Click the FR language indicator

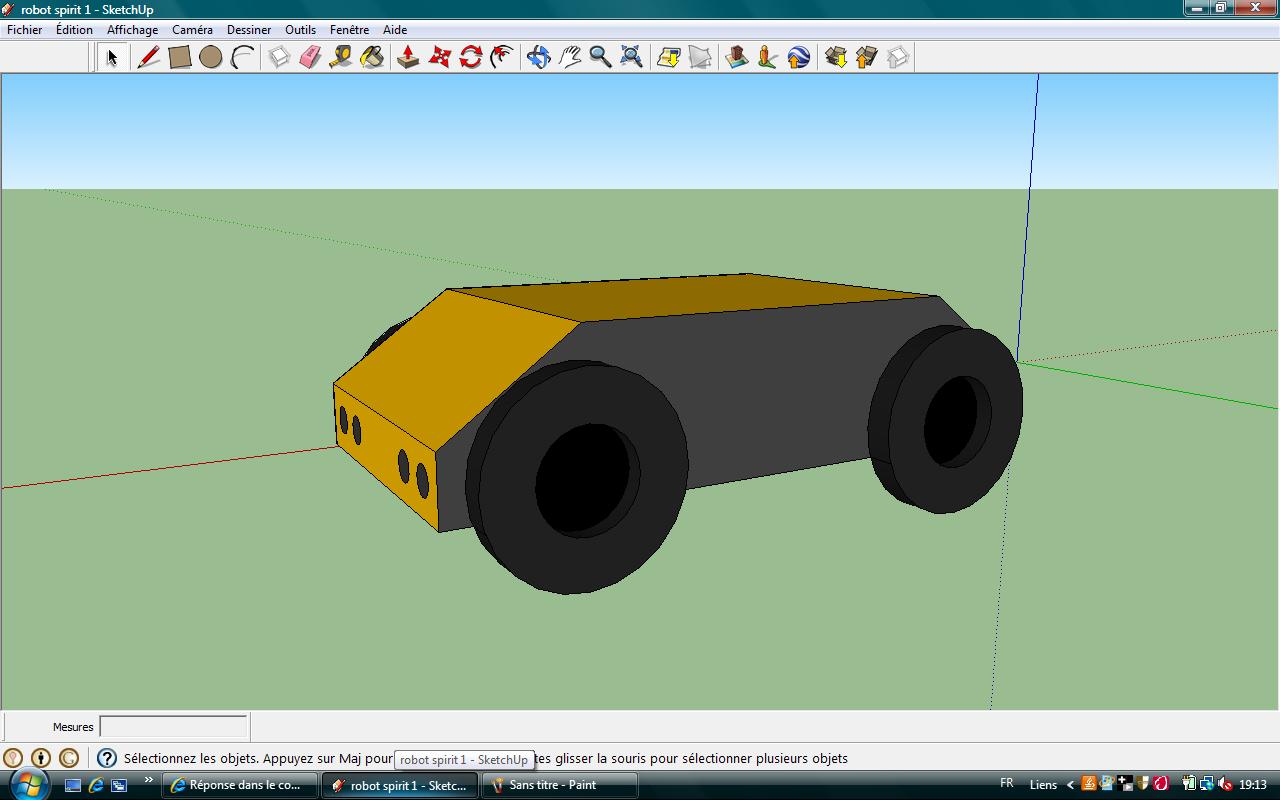[x=1006, y=784]
